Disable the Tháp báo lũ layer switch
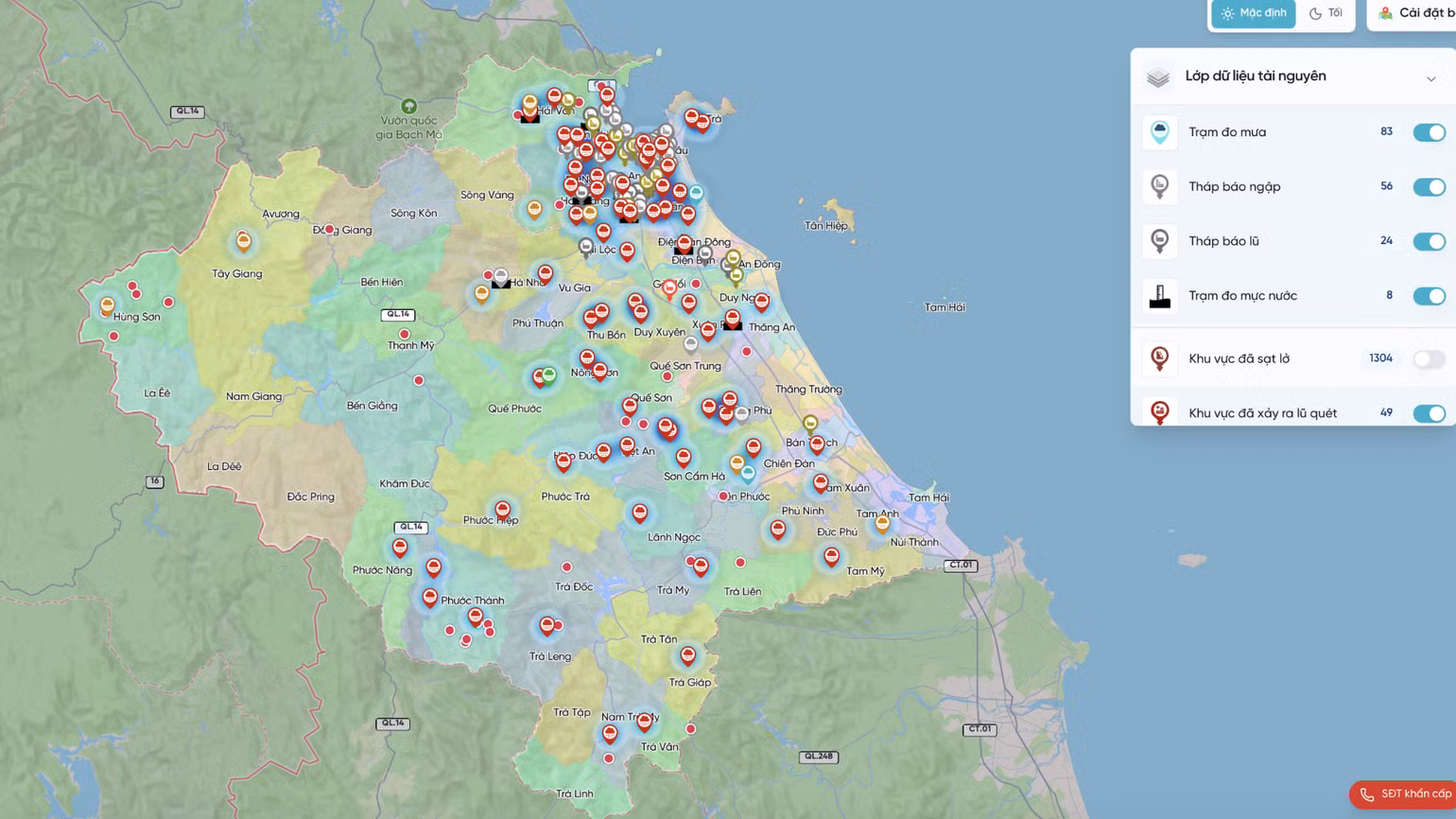The height and width of the screenshot is (819, 1456). coord(1429,242)
